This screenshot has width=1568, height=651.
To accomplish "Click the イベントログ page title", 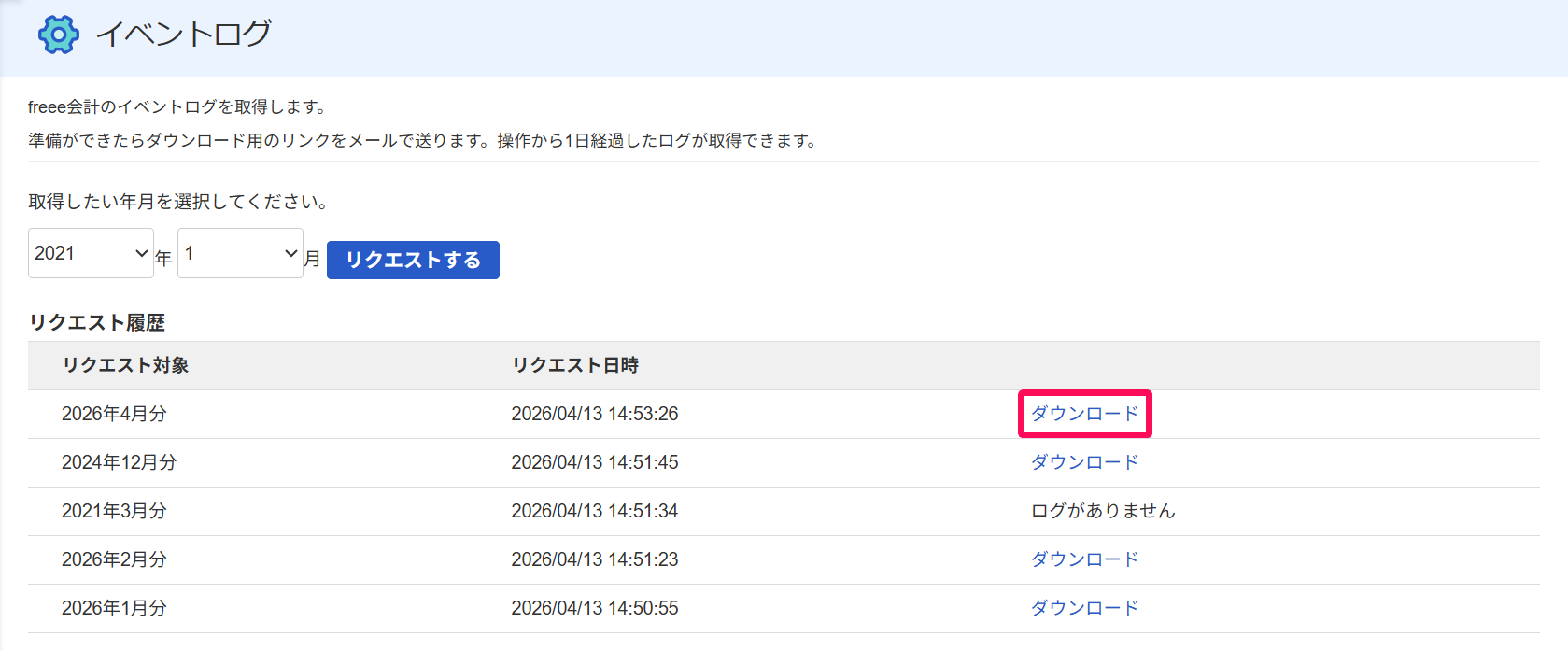I will click(184, 34).
